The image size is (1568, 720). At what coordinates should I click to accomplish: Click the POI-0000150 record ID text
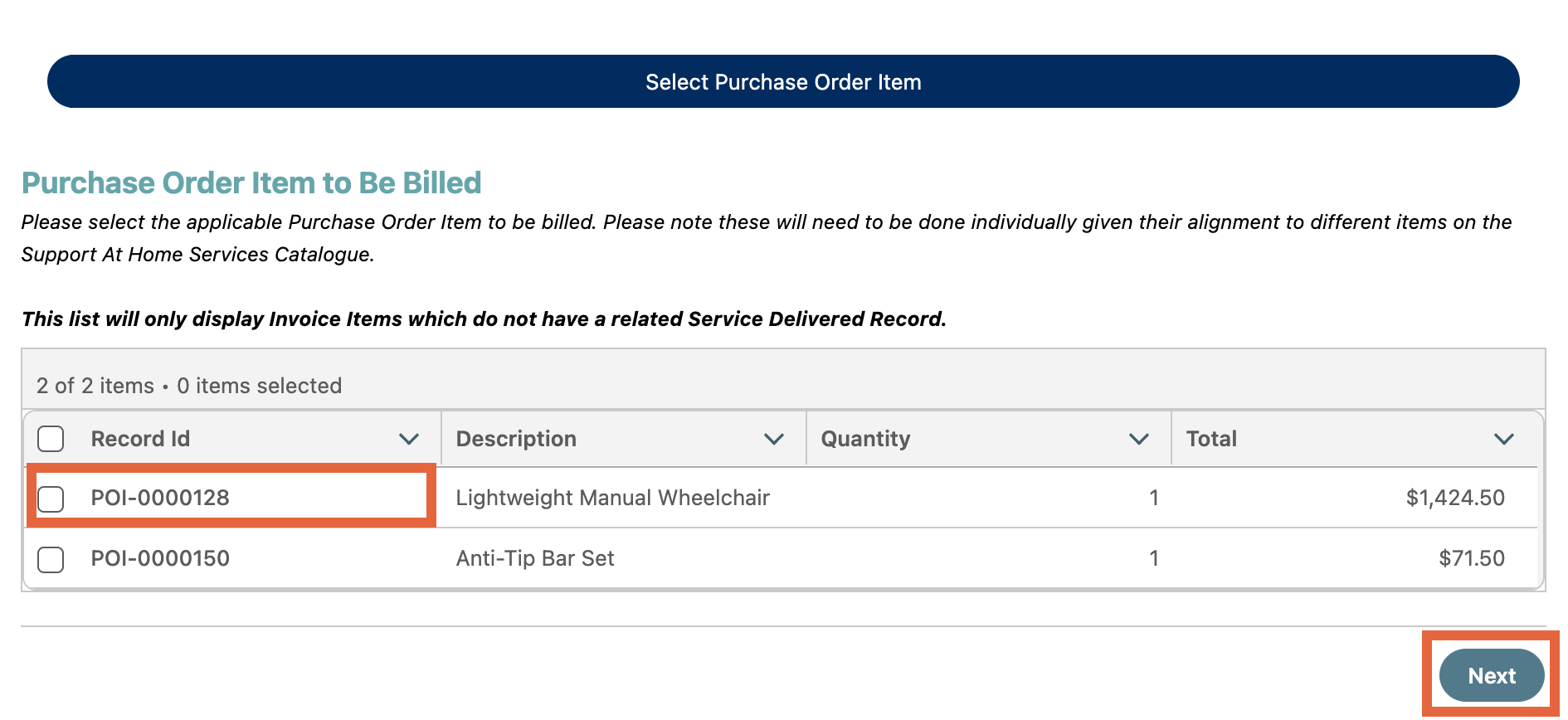[x=160, y=558]
